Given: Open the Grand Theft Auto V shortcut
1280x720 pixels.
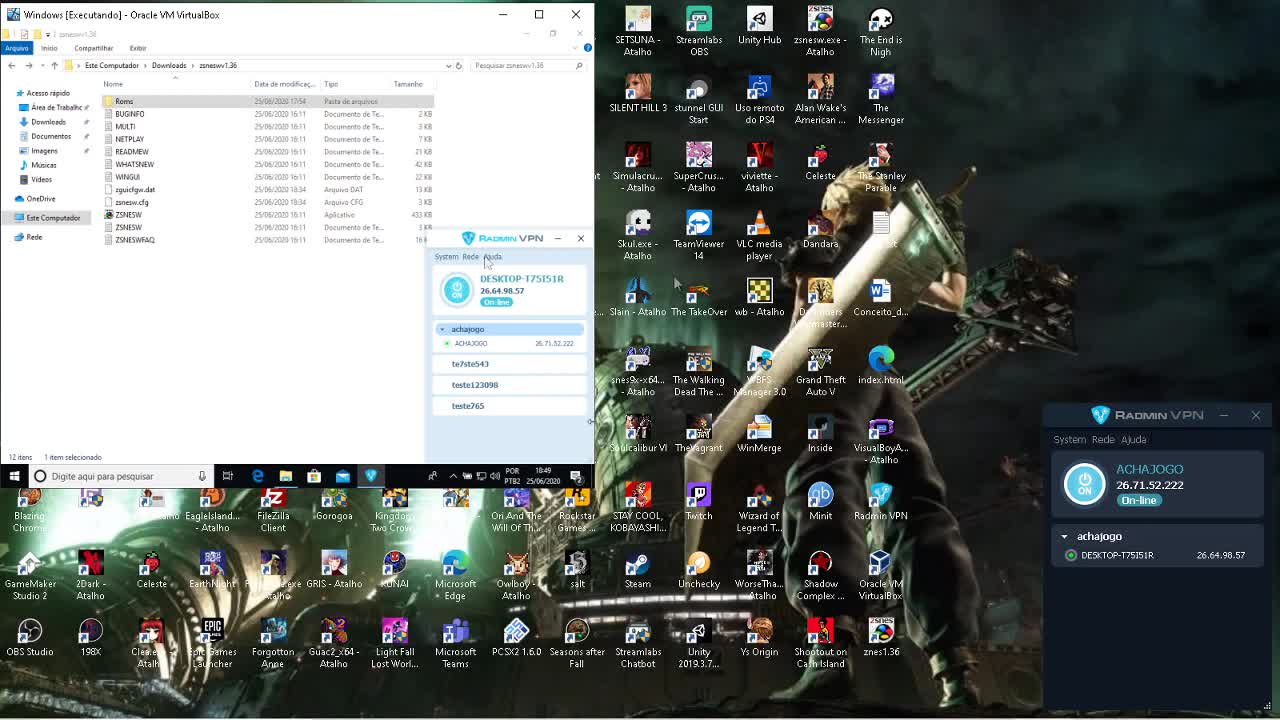Looking at the screenshot, I should [820, 360].
